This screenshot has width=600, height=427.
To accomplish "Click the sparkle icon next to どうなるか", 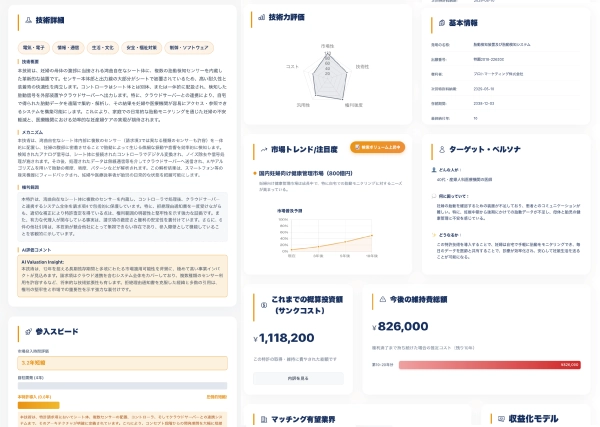I will point(434,235).
